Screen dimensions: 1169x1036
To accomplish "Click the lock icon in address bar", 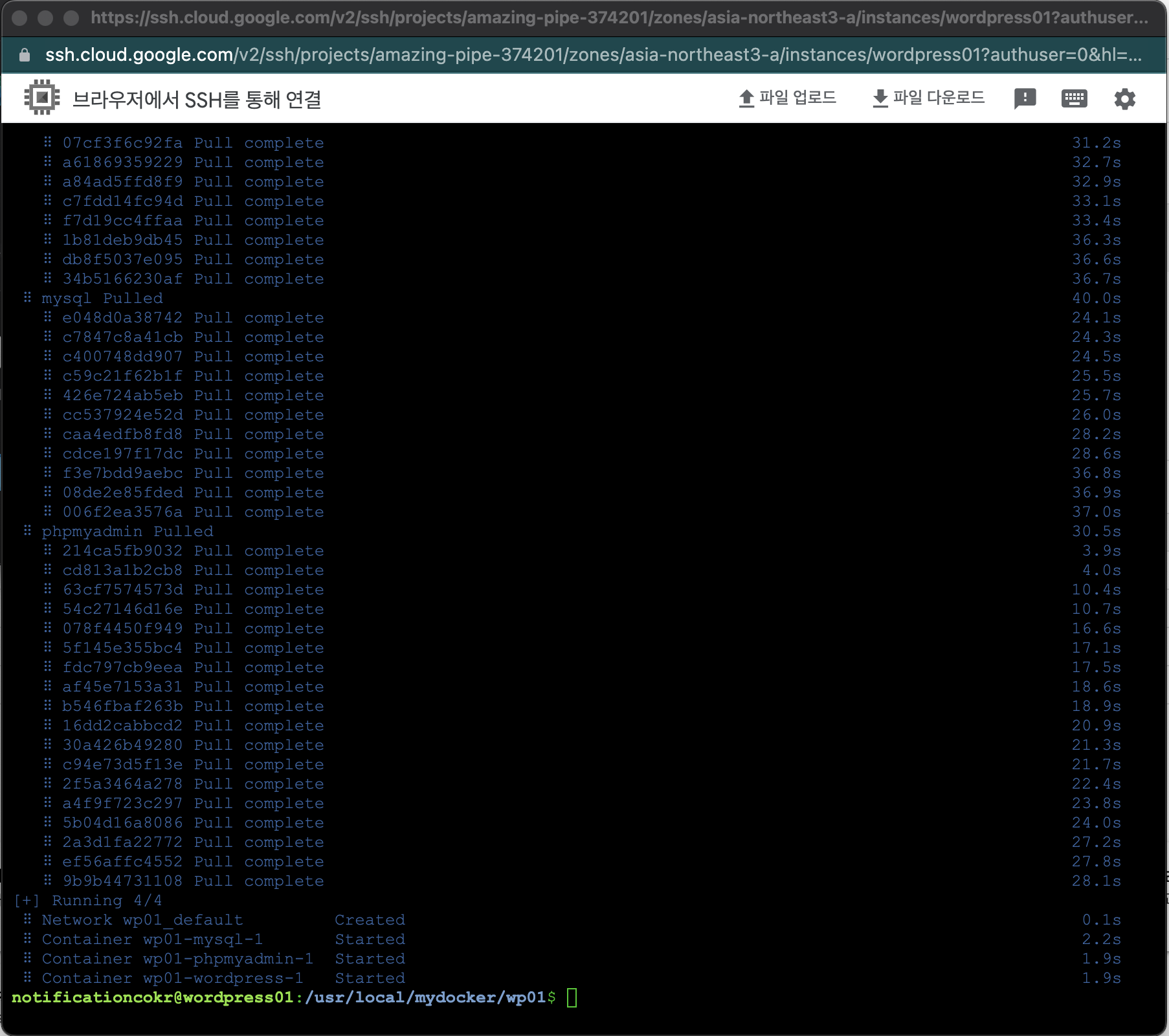I will pyautogui.click(x=25, y=55).
